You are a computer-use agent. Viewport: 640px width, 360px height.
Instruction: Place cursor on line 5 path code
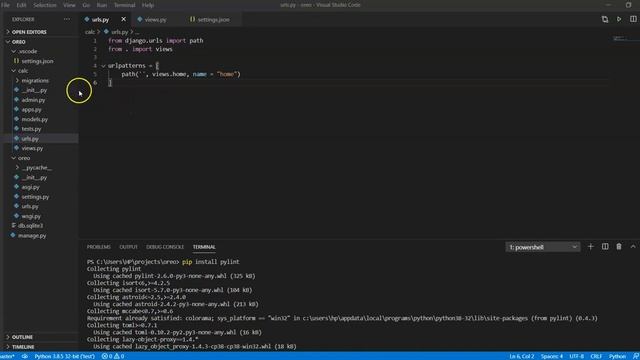[x=181, y=74]
